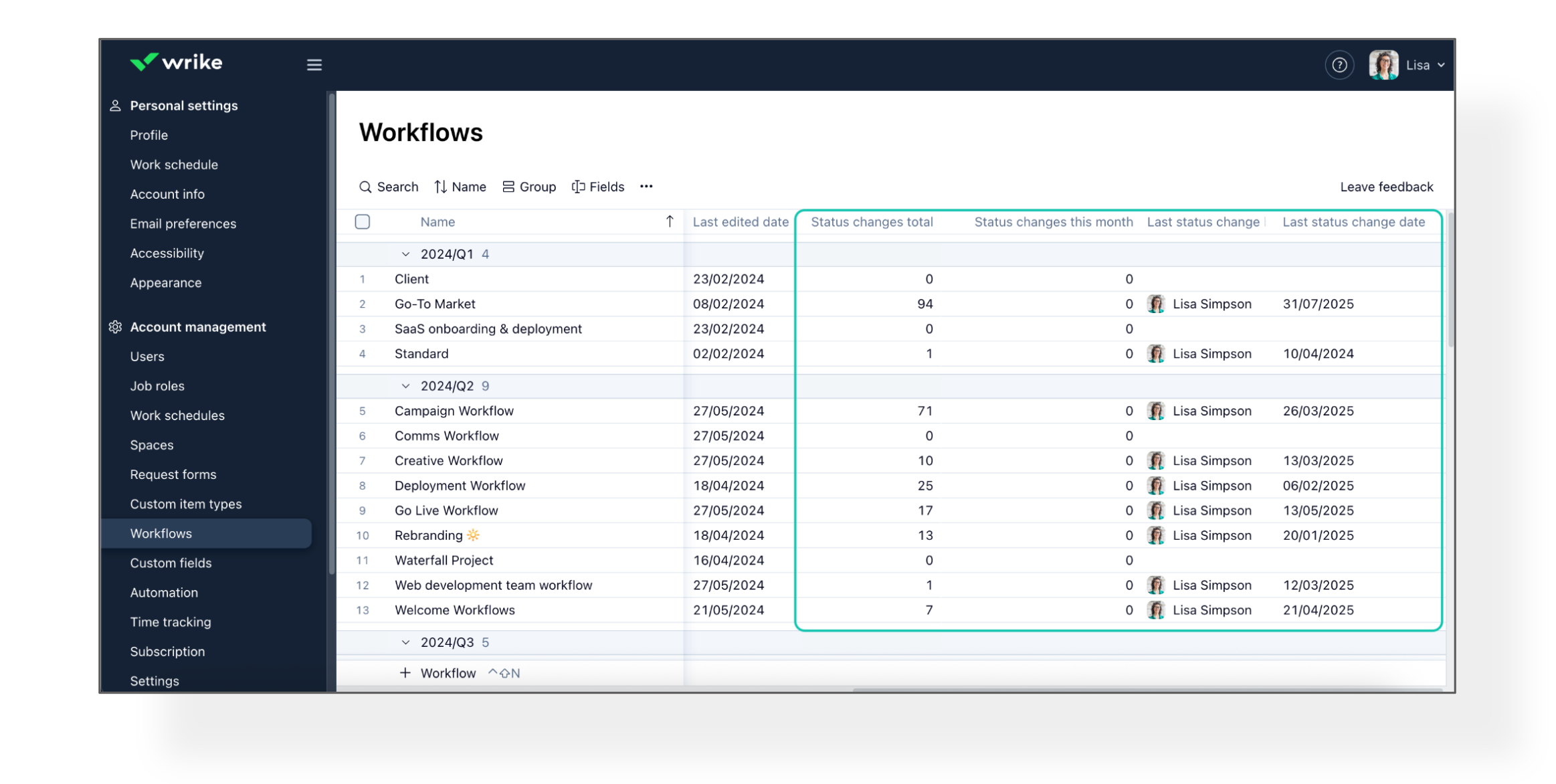Click the table's vertical scrollbar

point(1450,281)
